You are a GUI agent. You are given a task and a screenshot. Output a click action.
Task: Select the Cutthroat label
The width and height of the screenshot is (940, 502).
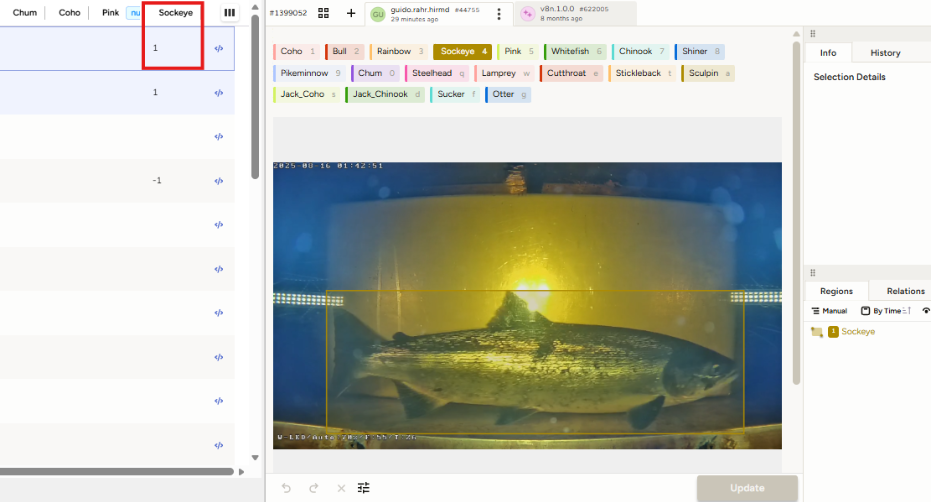coord(571,73)
